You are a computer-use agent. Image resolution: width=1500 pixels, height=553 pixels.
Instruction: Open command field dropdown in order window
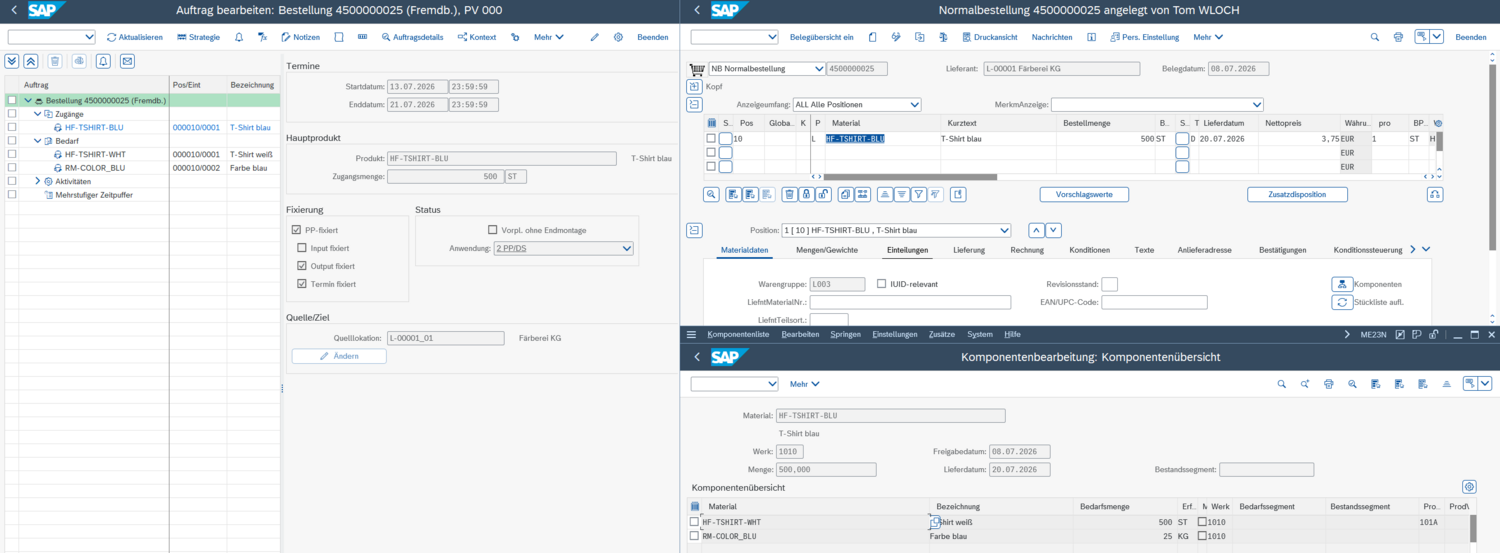[87, 37]
